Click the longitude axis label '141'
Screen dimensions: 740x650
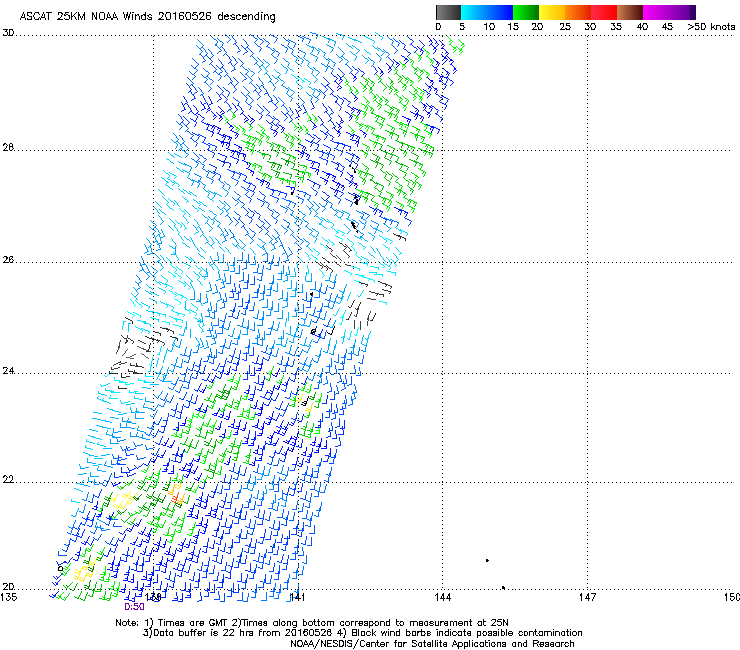click(297, 597)
